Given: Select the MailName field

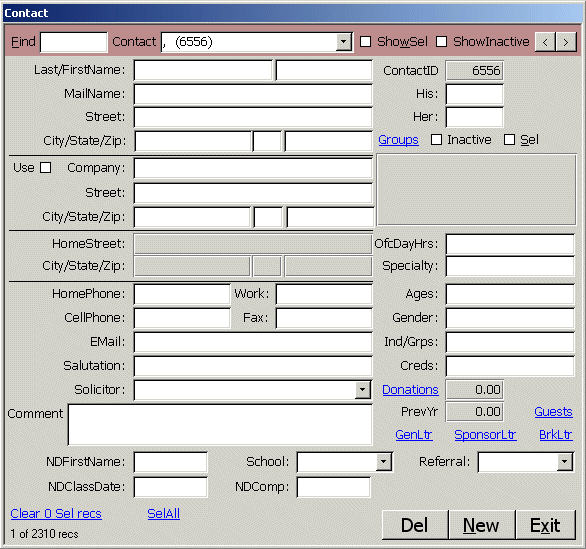Looking at the screenshot, I should point(253,94).
